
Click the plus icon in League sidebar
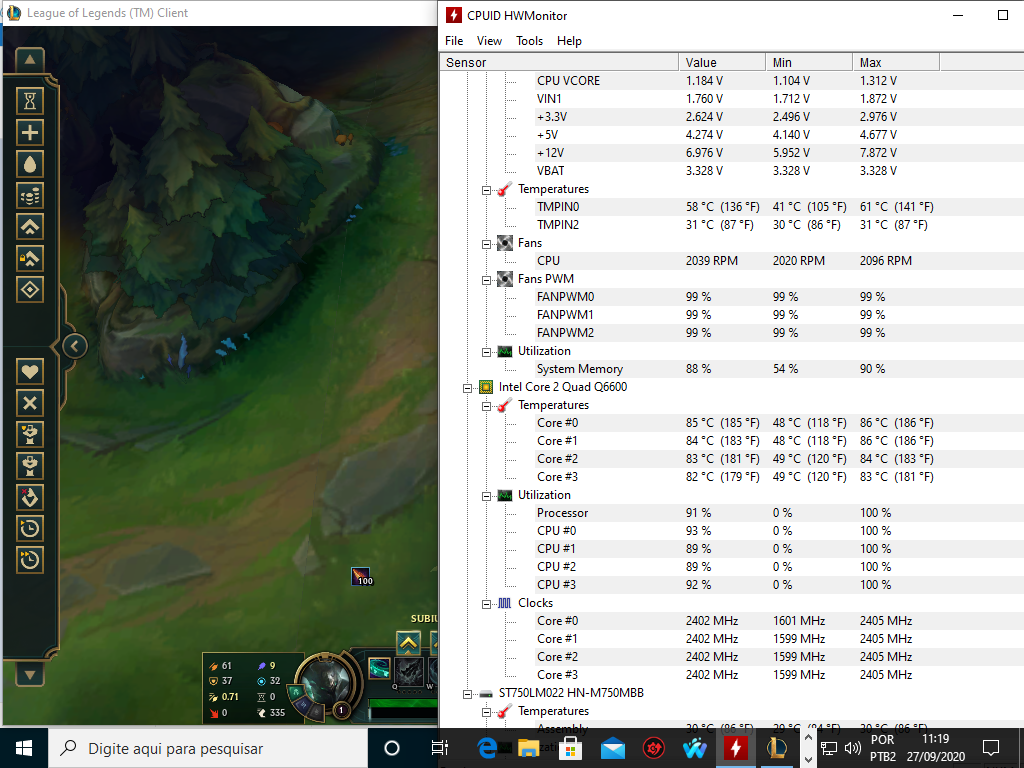[x=30, y=133]
